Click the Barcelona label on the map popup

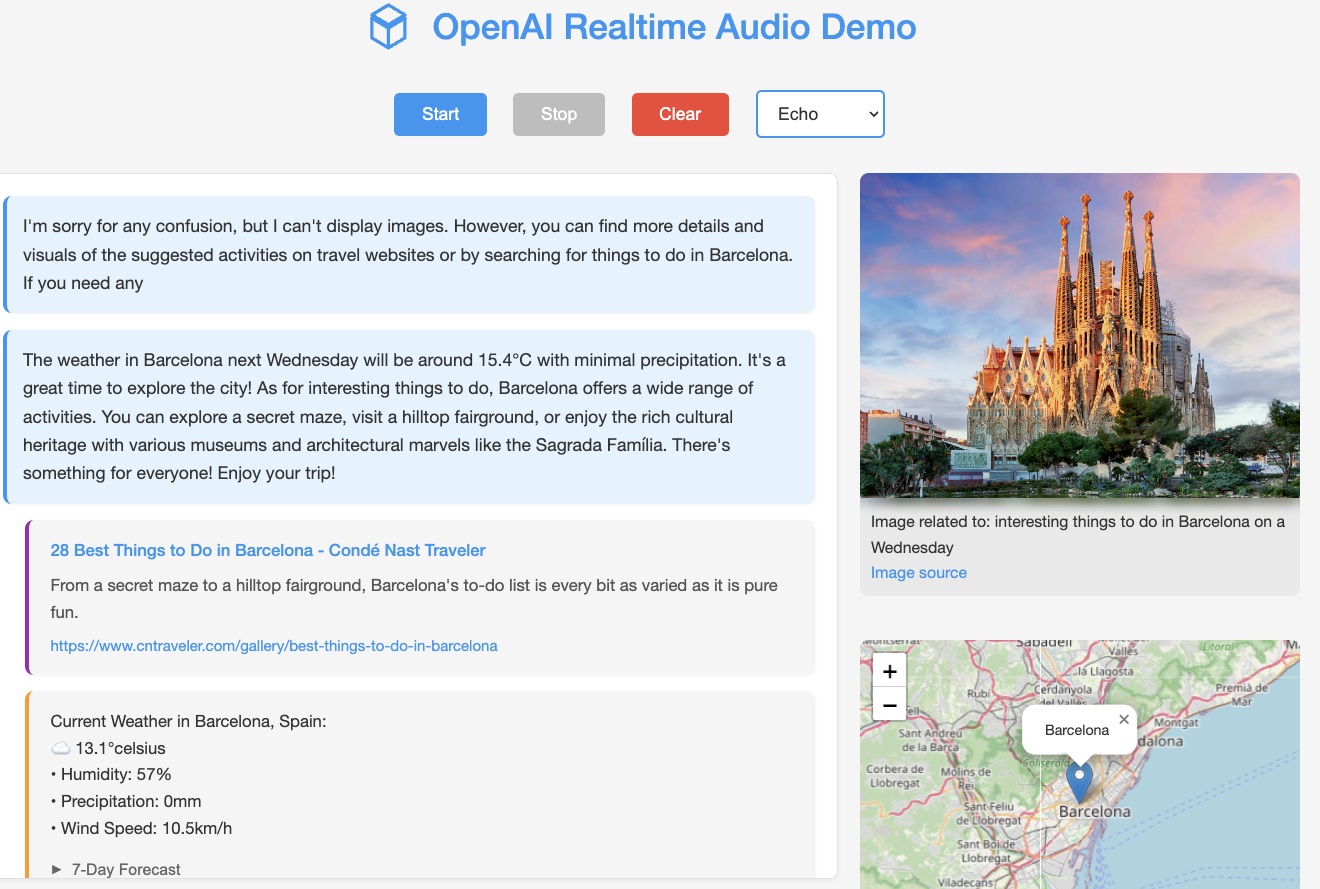click(x=1075, y=730)
